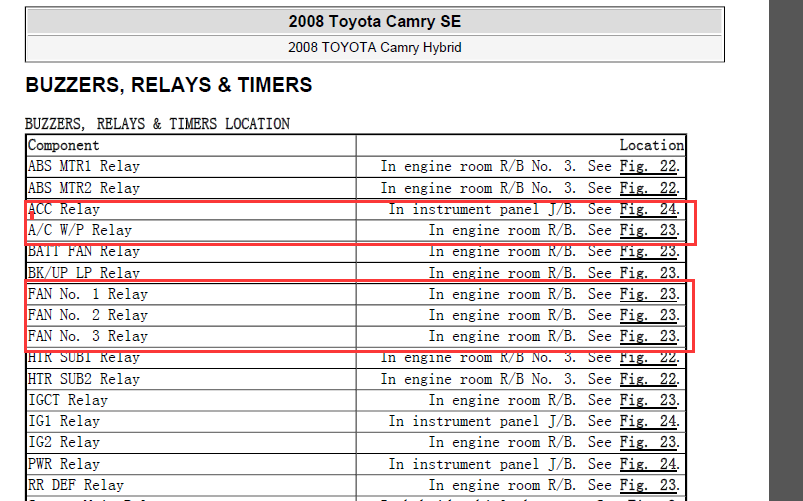Click 'In engine room R/B.' in IG2 Relay row
Screen dimensions: 803x501
coord(502,443)
